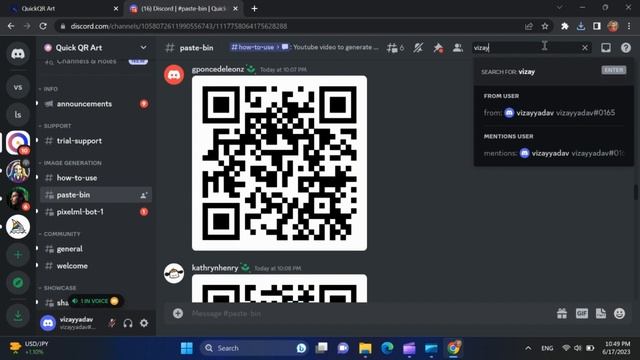Open Discord home direct messages icon

[18, 53]
